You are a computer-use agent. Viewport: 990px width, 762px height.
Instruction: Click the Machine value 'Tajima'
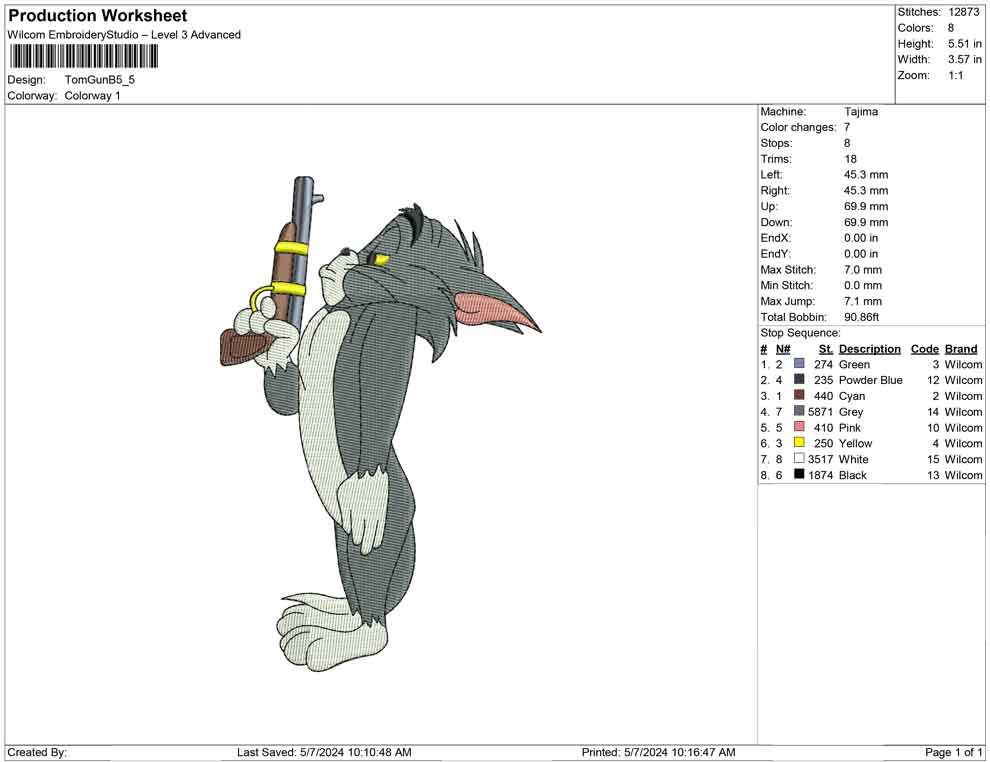click(x=861, y=111)
